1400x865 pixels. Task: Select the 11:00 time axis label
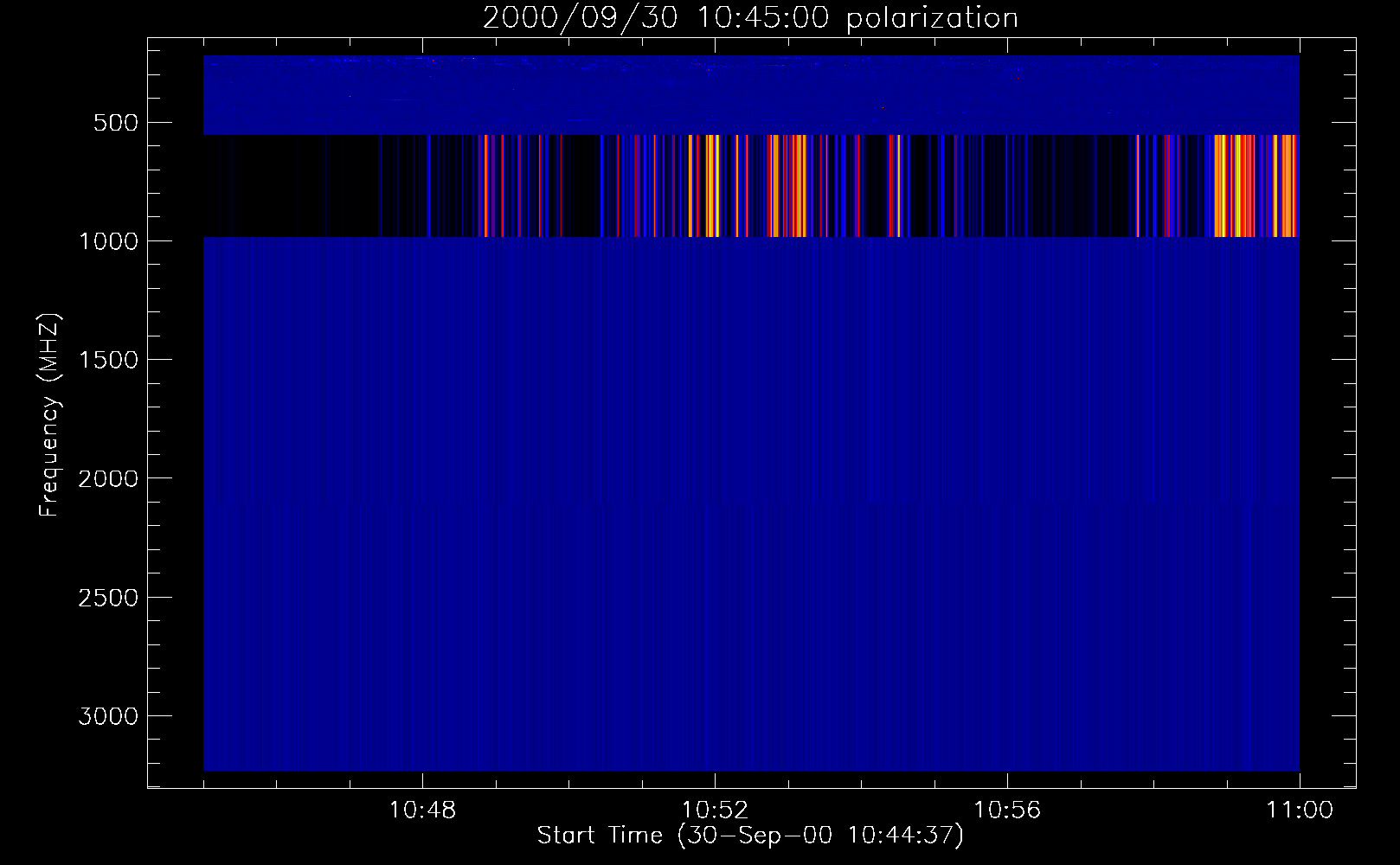tap(1299, 811)
